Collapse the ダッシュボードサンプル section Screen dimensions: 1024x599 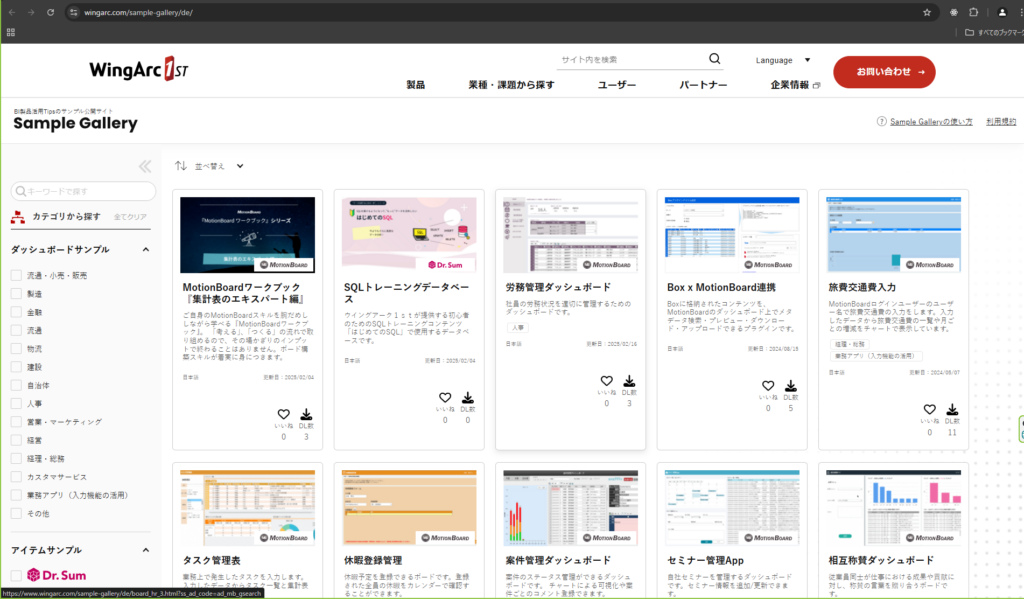[145, 250]
